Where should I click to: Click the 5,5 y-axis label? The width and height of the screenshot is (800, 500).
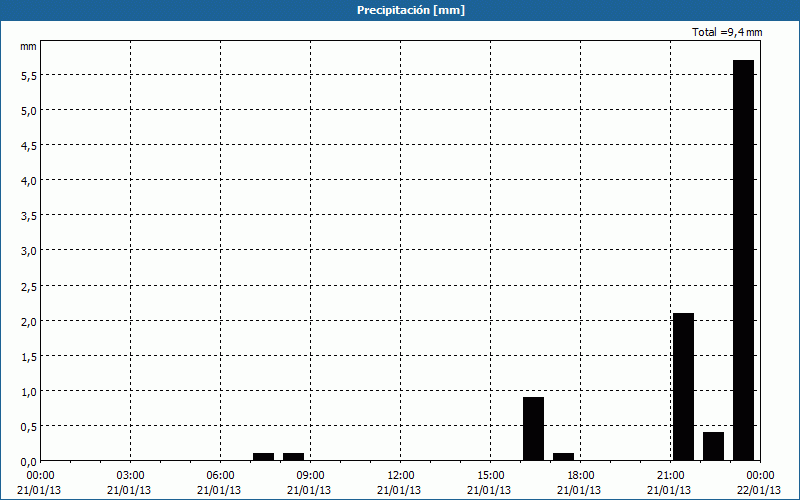28,76
